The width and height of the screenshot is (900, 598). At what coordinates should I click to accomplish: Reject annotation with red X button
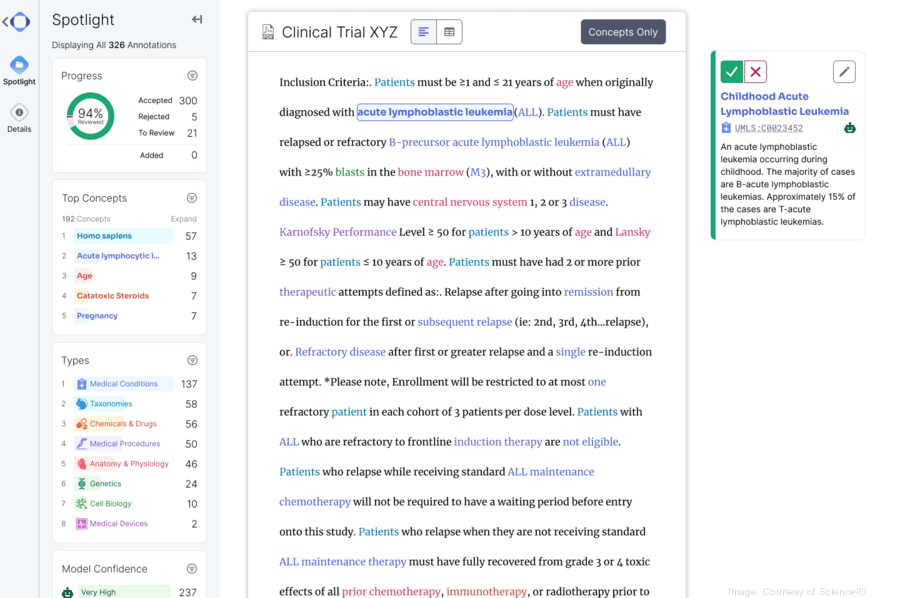click(756, 71)
